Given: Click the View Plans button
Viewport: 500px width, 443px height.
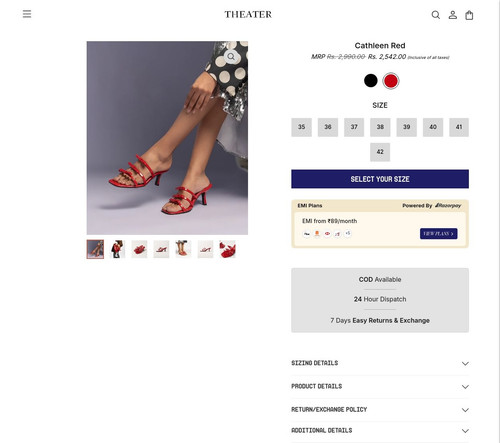Looking at the screenshot, I should point(439,234).
